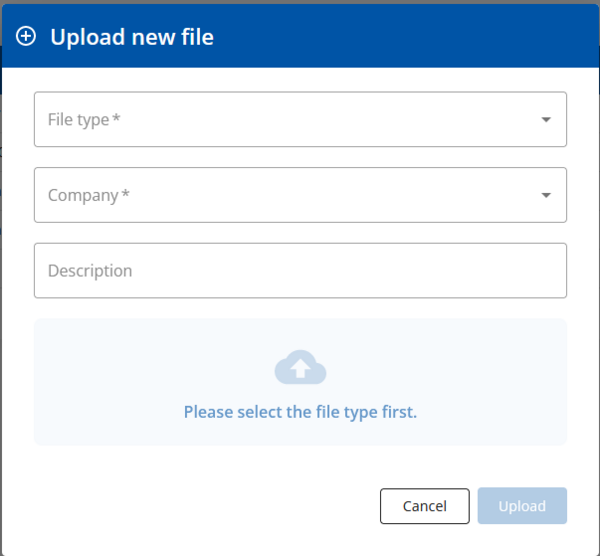Image resolution: width=600 pixels, height=556 pixels.
Task: Click the asterisk next to Company
Action: [126, 194]
